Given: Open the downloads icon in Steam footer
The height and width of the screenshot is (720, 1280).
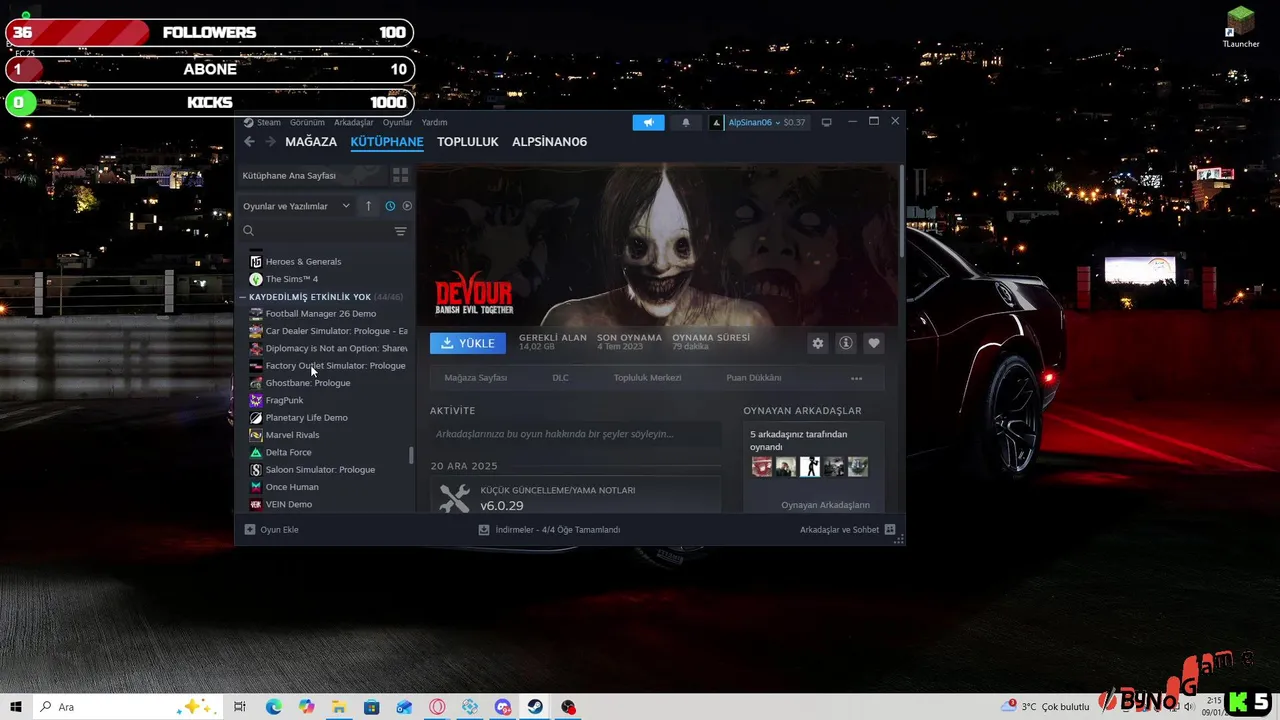Looking at the screenshot, I should coord(484,530).
